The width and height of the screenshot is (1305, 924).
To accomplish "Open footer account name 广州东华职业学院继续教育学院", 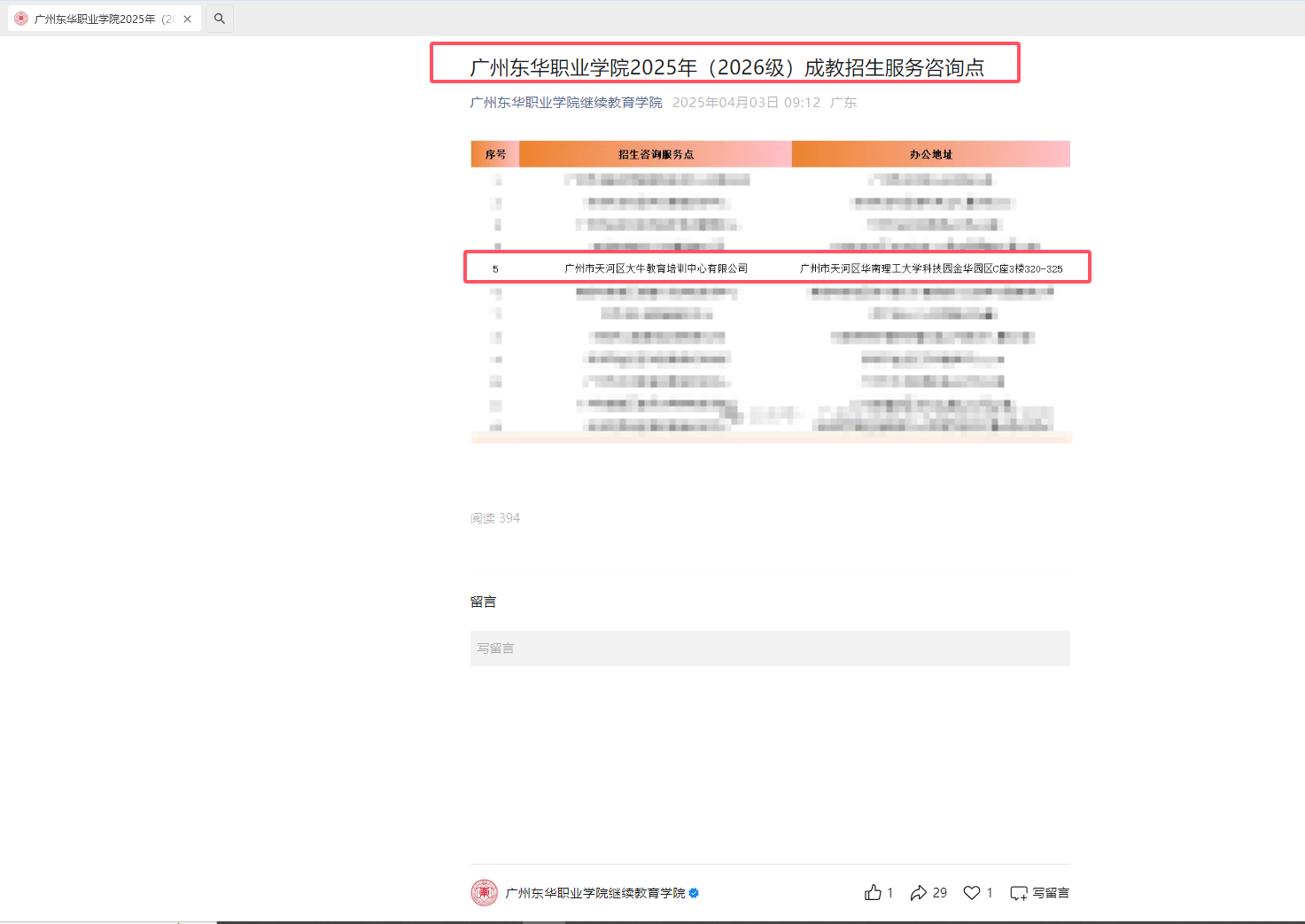I will point(595,893).
